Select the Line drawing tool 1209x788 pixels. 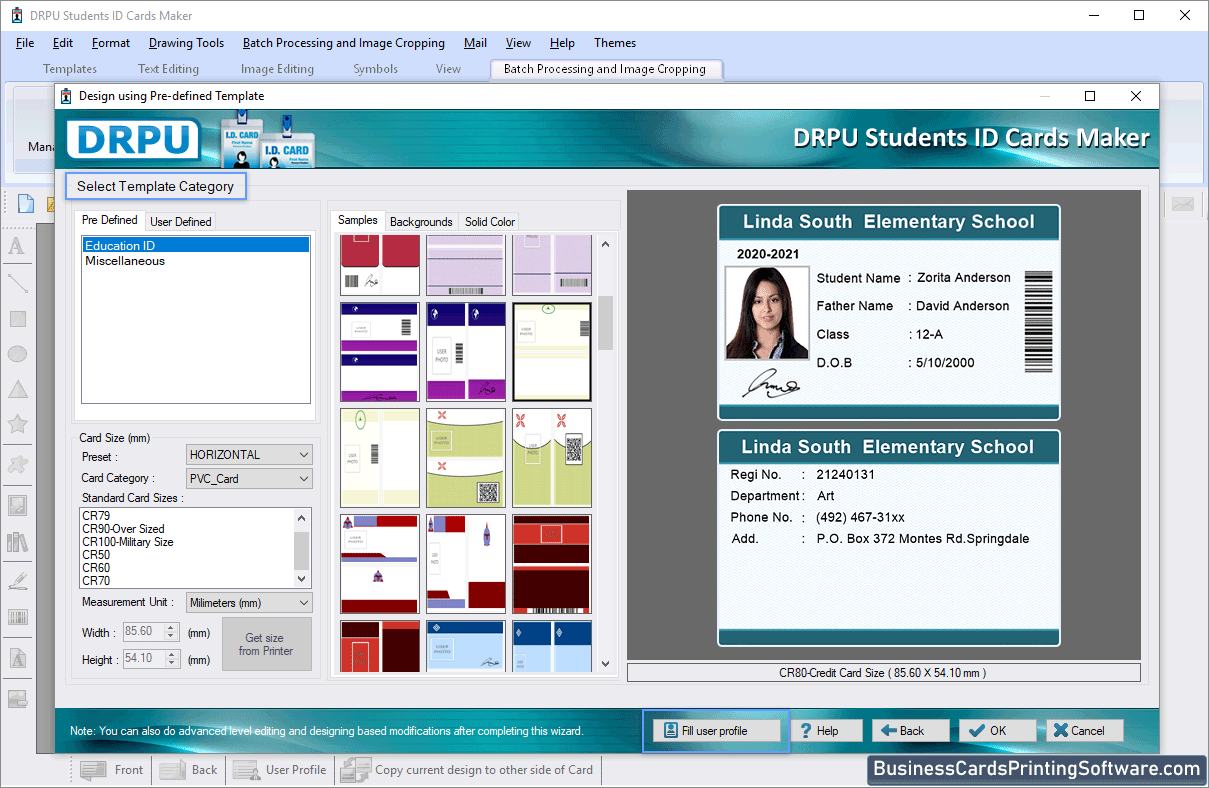(x=17, y=283)
